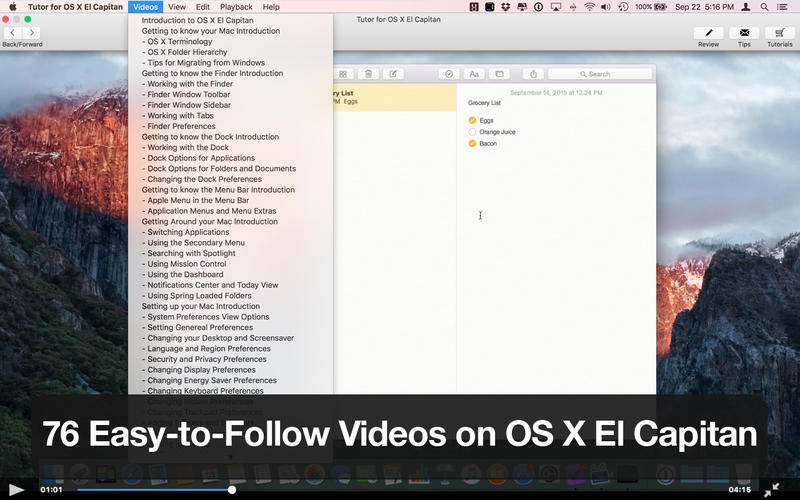Click the AirPlay display menu bar icon
This screenshot has height=500, width=800.
point(555,7)
